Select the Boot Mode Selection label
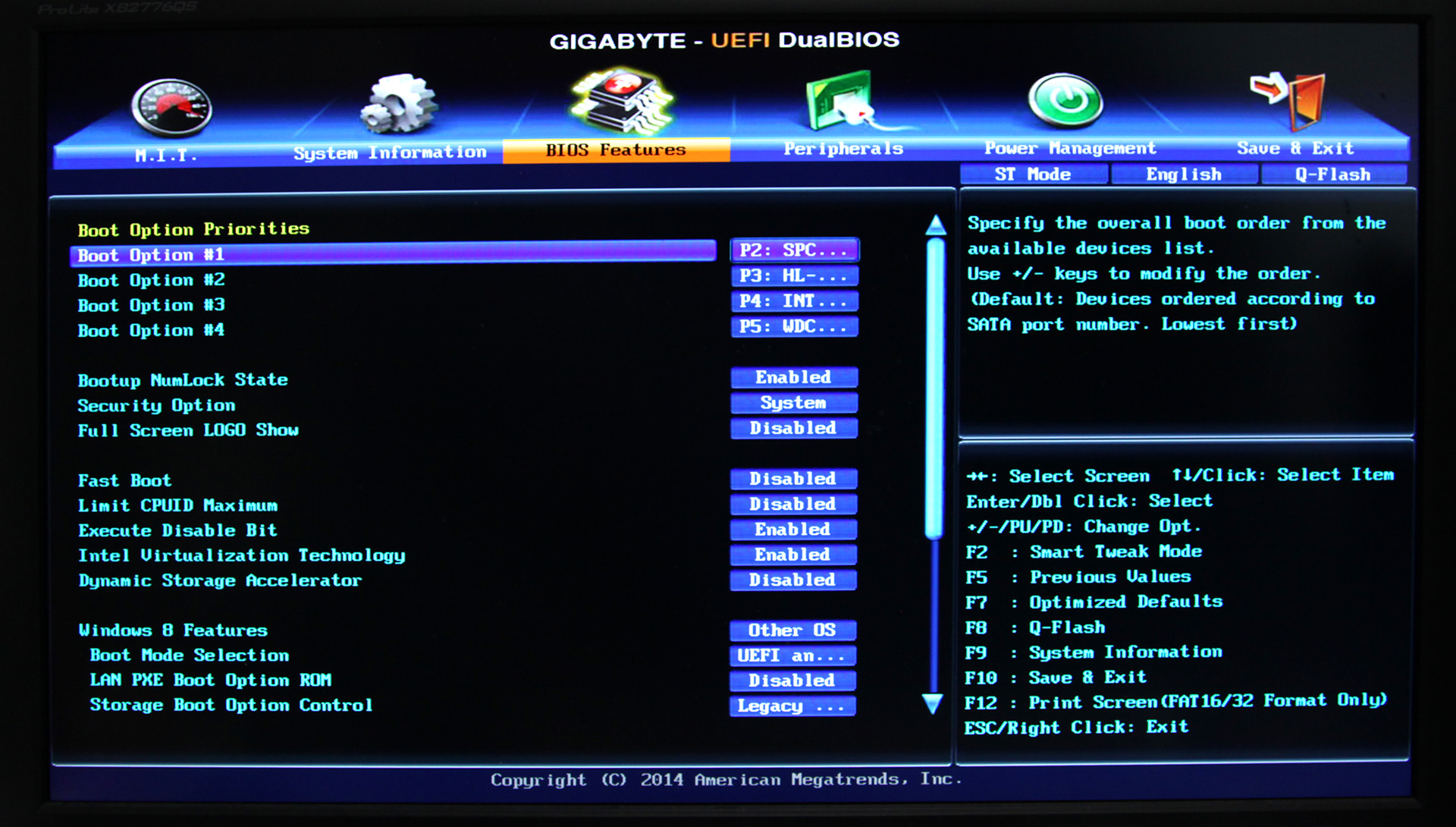The image size is (1456, 827). [190, 656]
